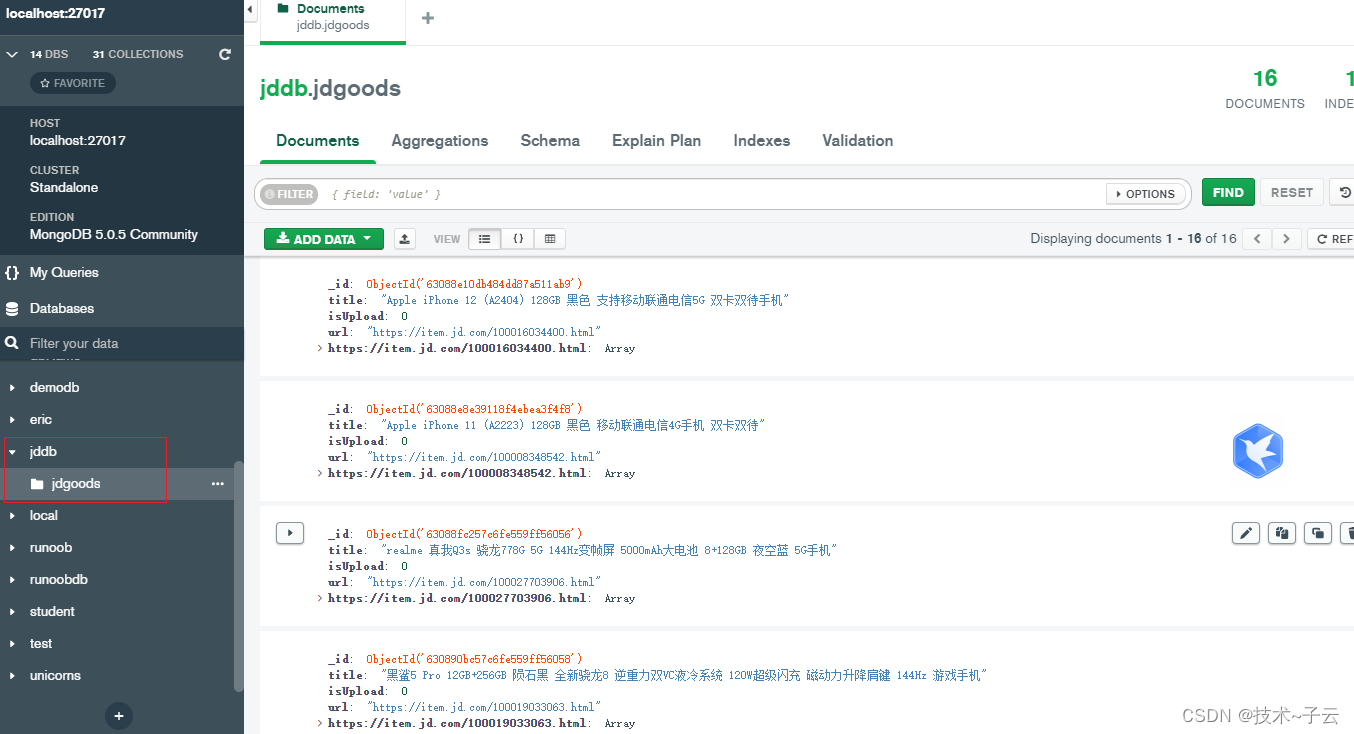Click the blue bird floating icon
The height and width of the screenshot is (734, 1354).
1257,451
